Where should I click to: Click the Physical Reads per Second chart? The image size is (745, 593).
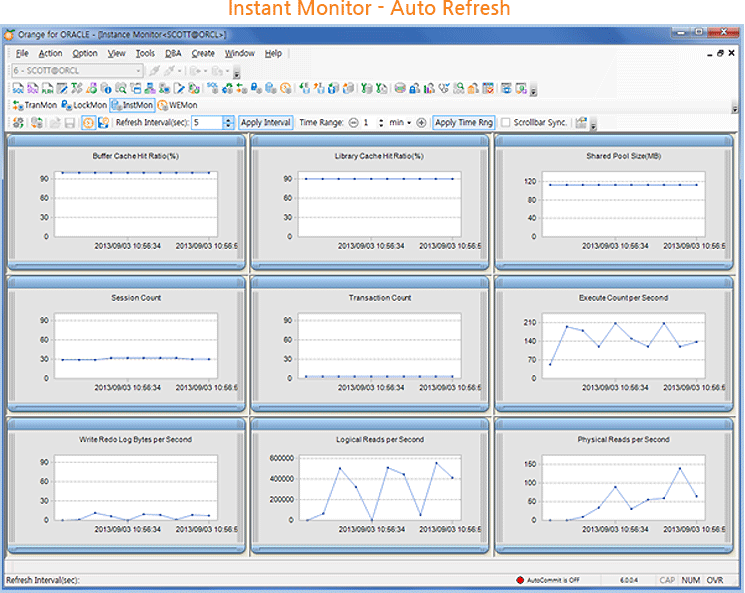coord(623,487)
